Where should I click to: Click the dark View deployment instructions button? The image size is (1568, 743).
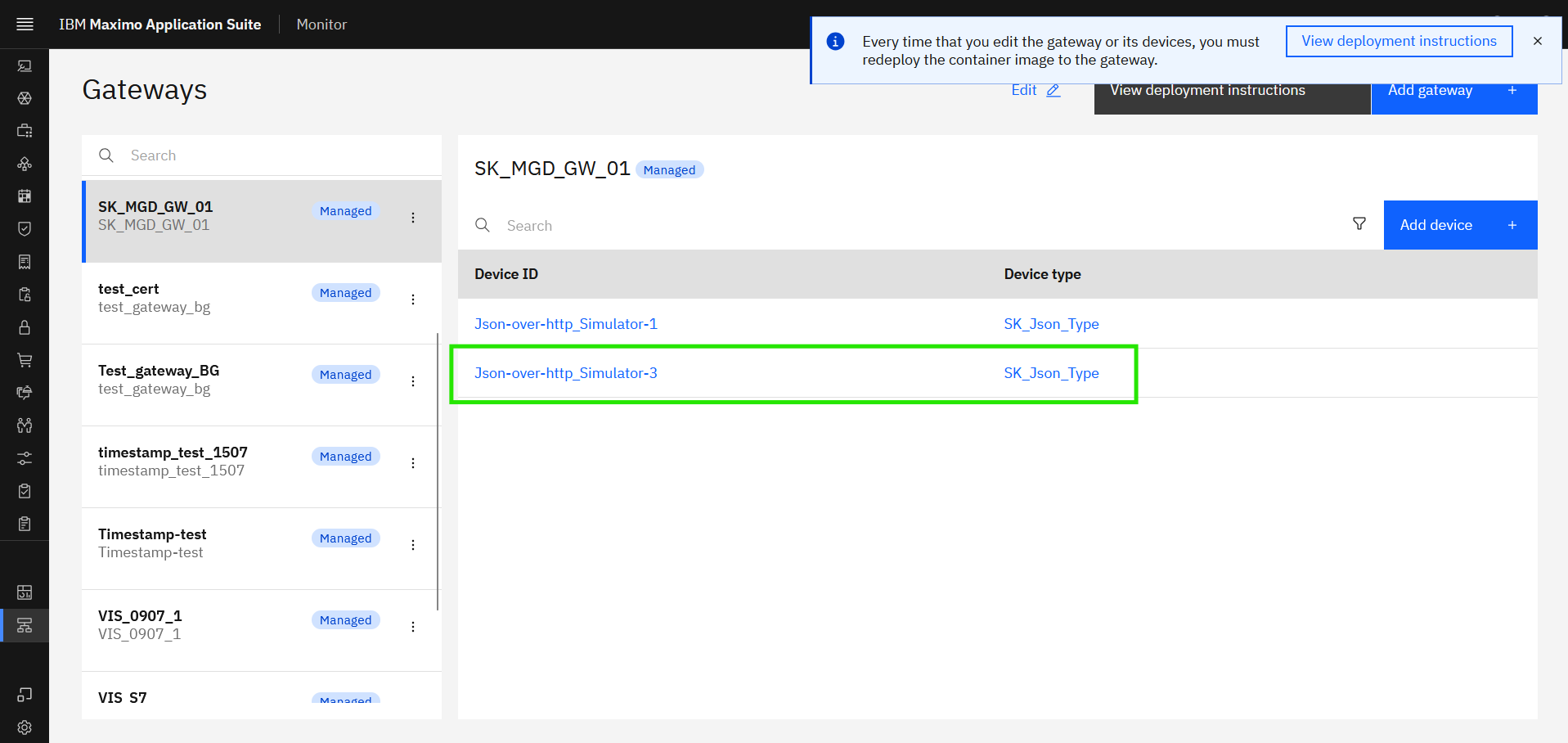click(1232, 98)
